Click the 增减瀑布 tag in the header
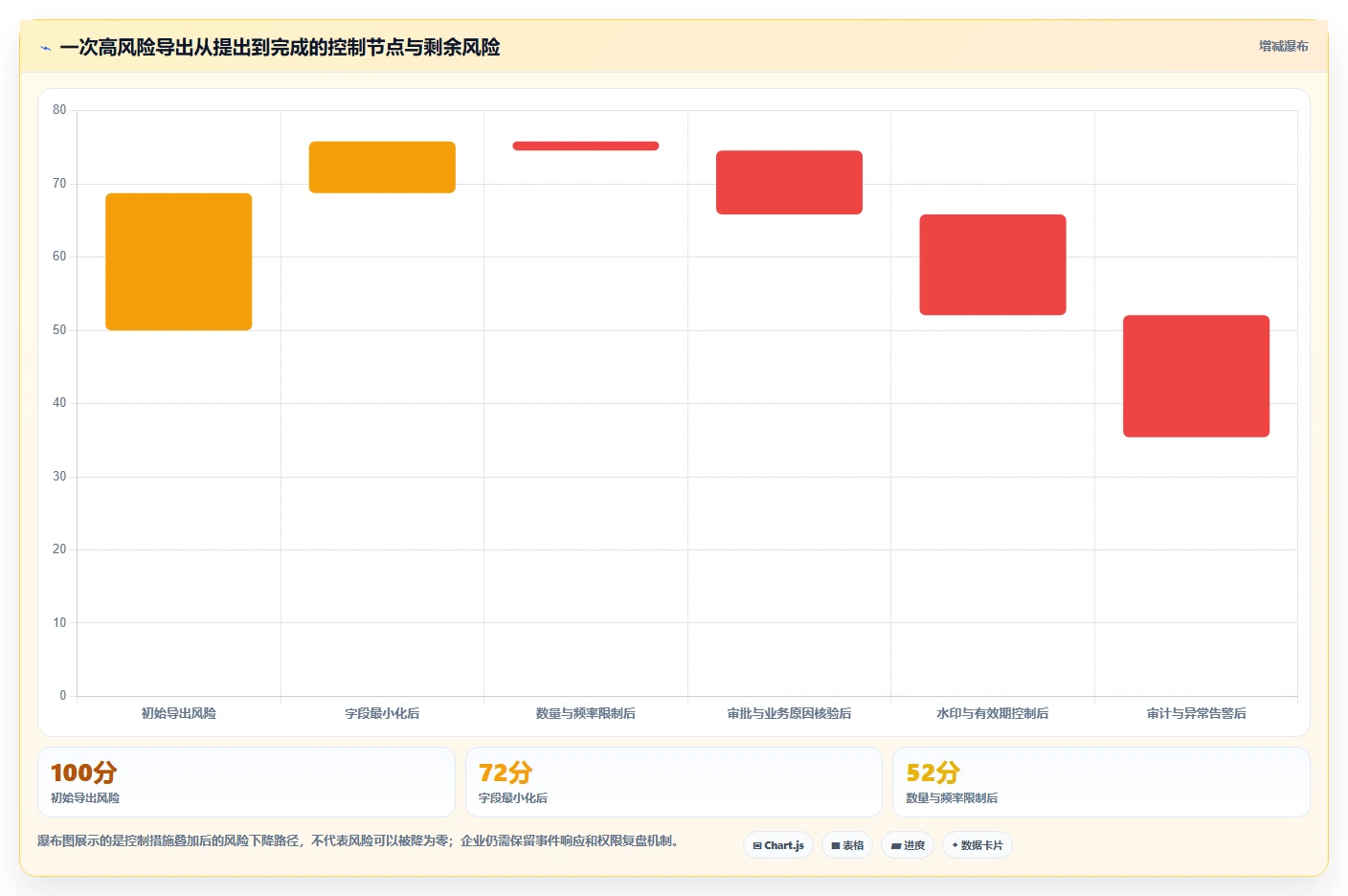The width and height of the screenshot is (1348, 896). tap(1283, 46)
